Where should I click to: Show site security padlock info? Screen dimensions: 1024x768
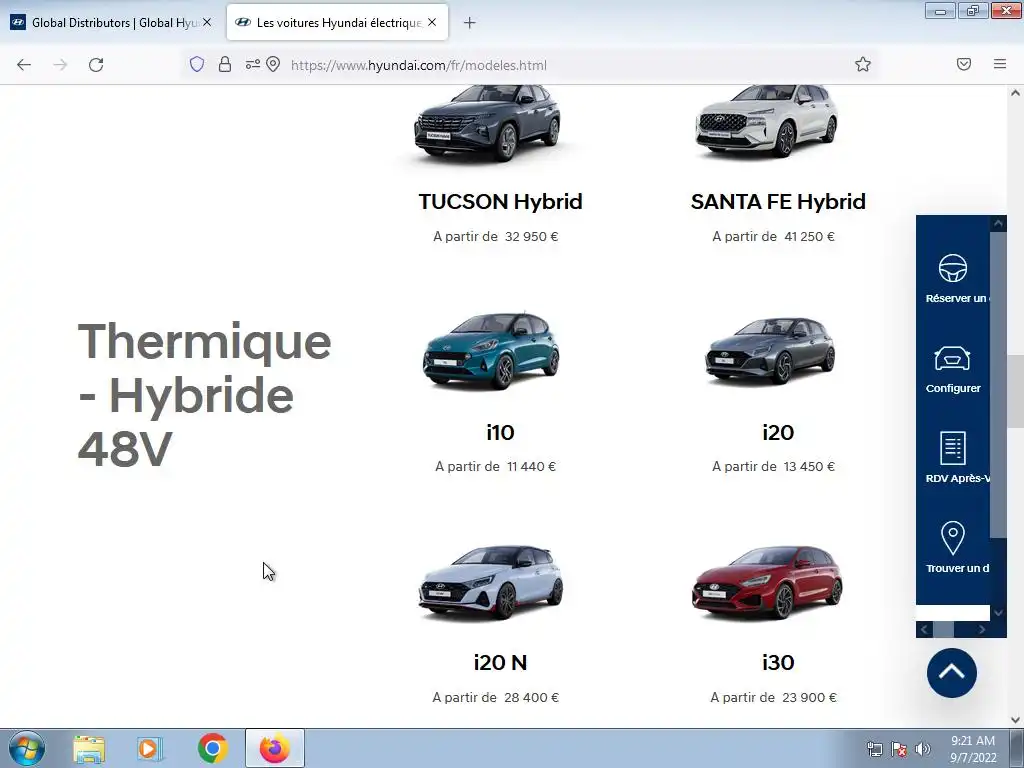[225, 64]
